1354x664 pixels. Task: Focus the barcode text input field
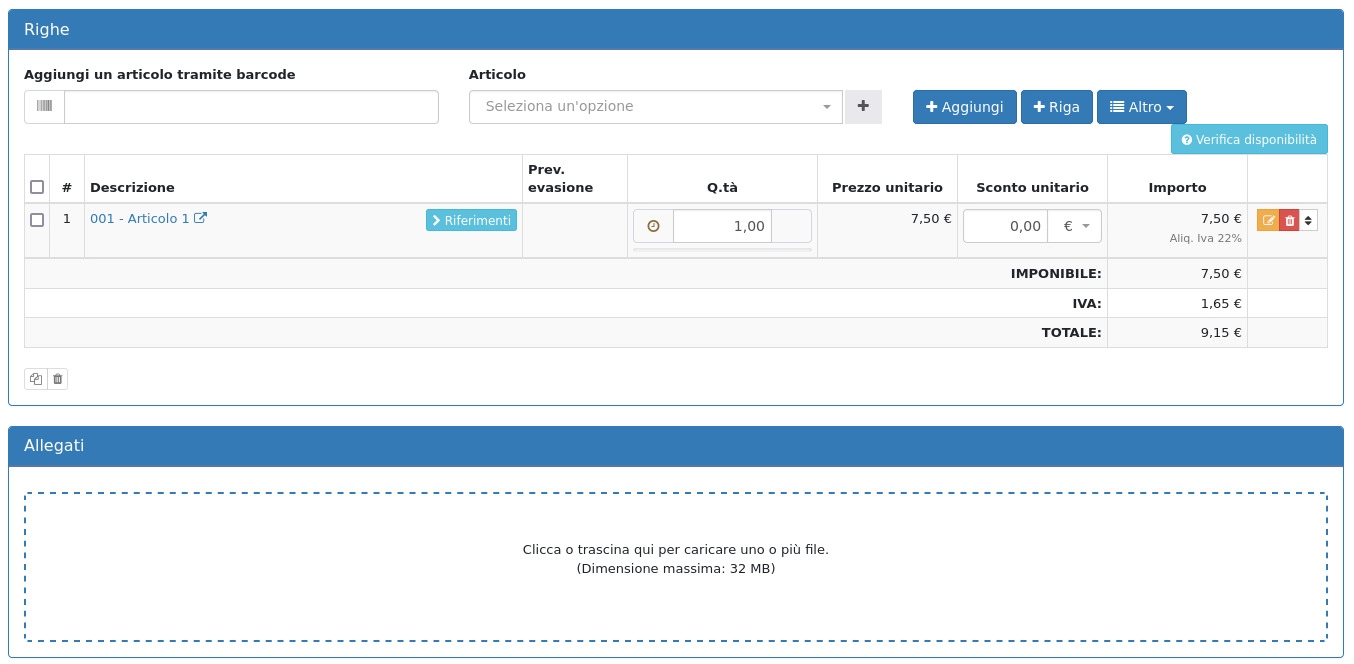(x=251, y=107)
